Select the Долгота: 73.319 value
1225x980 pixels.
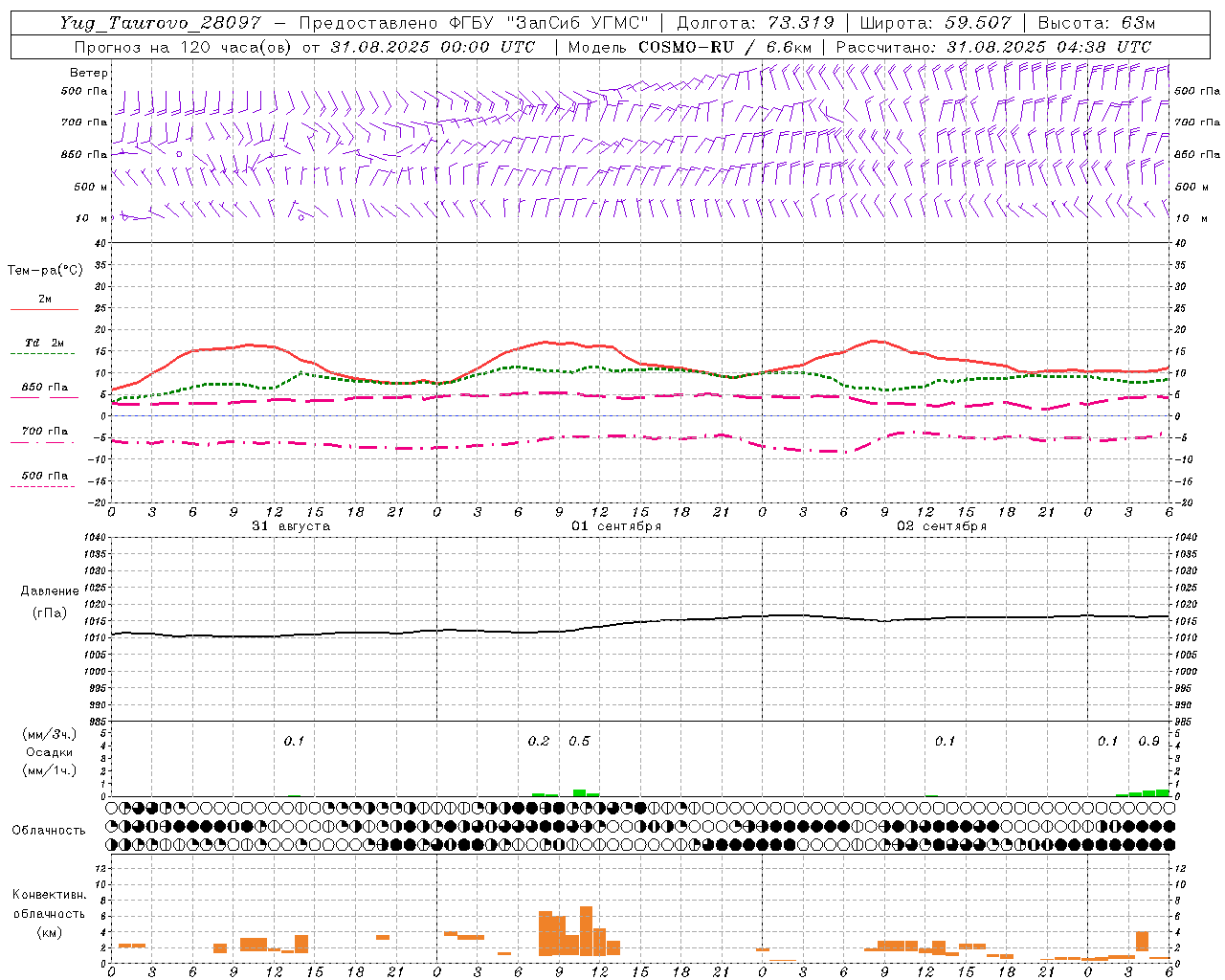[x=755, y=23]
